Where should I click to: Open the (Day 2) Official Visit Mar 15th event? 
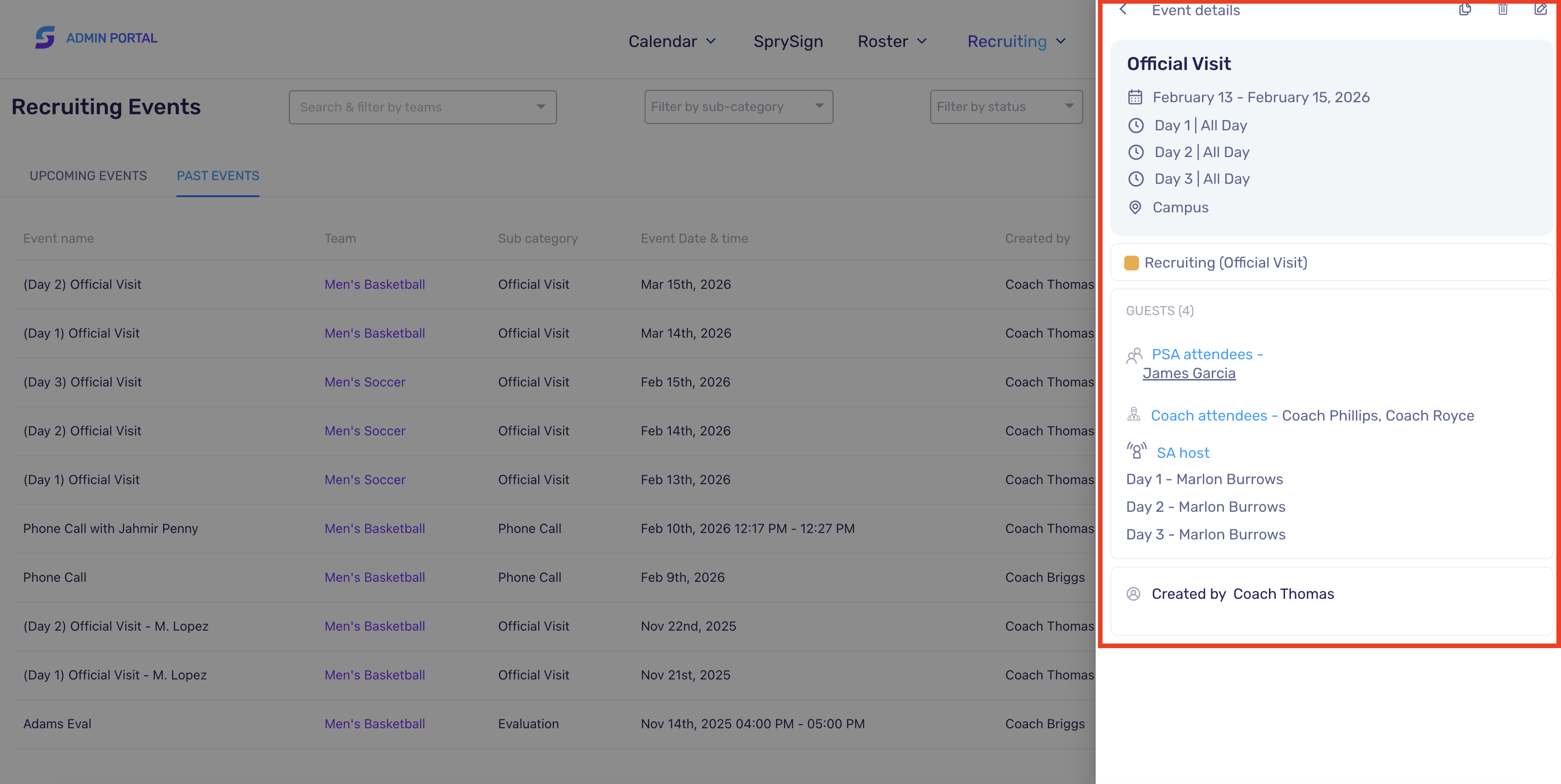pos(82,284)
